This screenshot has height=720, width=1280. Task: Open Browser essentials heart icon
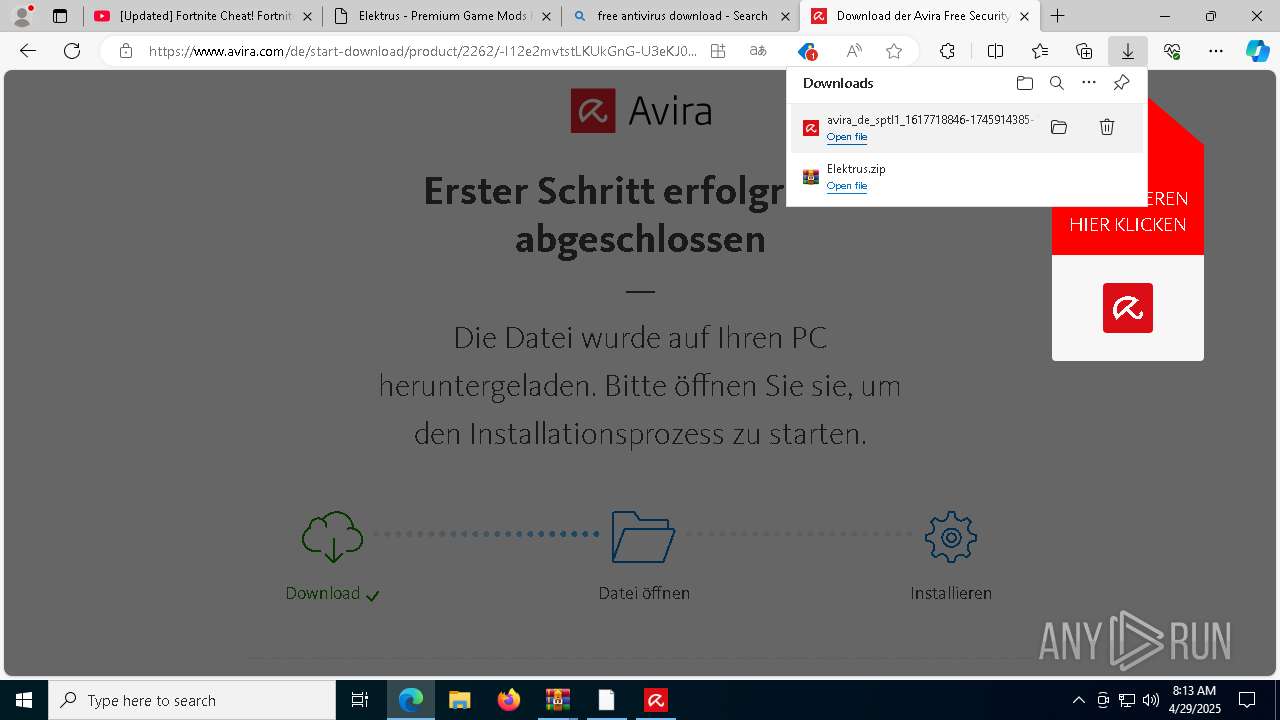[x=1172, y=51]
